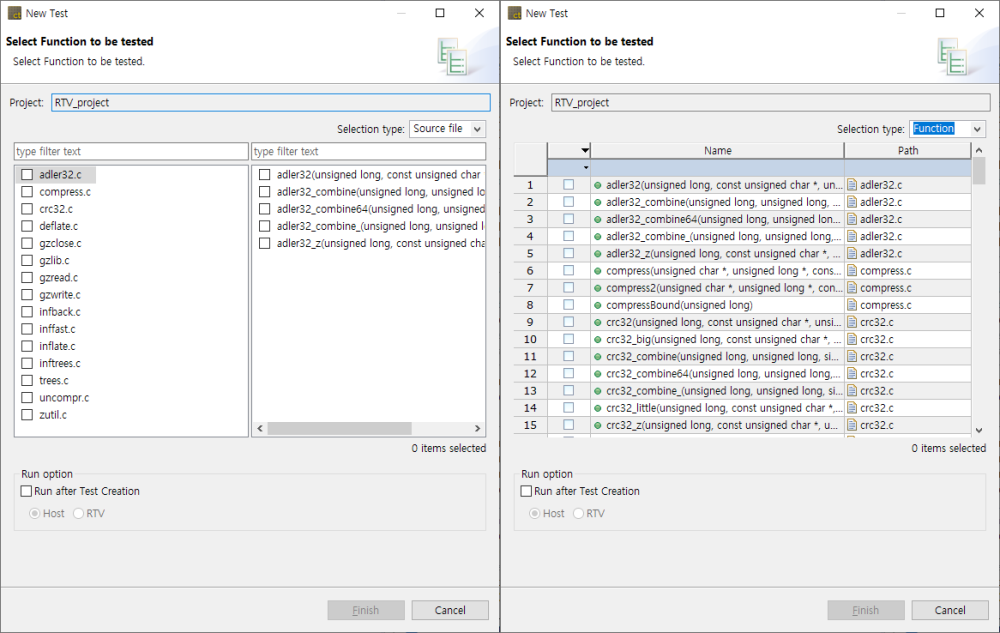Select gzwrite.c text in source file list
The width and height of the screenshot is (1000, 633).
(x=60, y=295)
